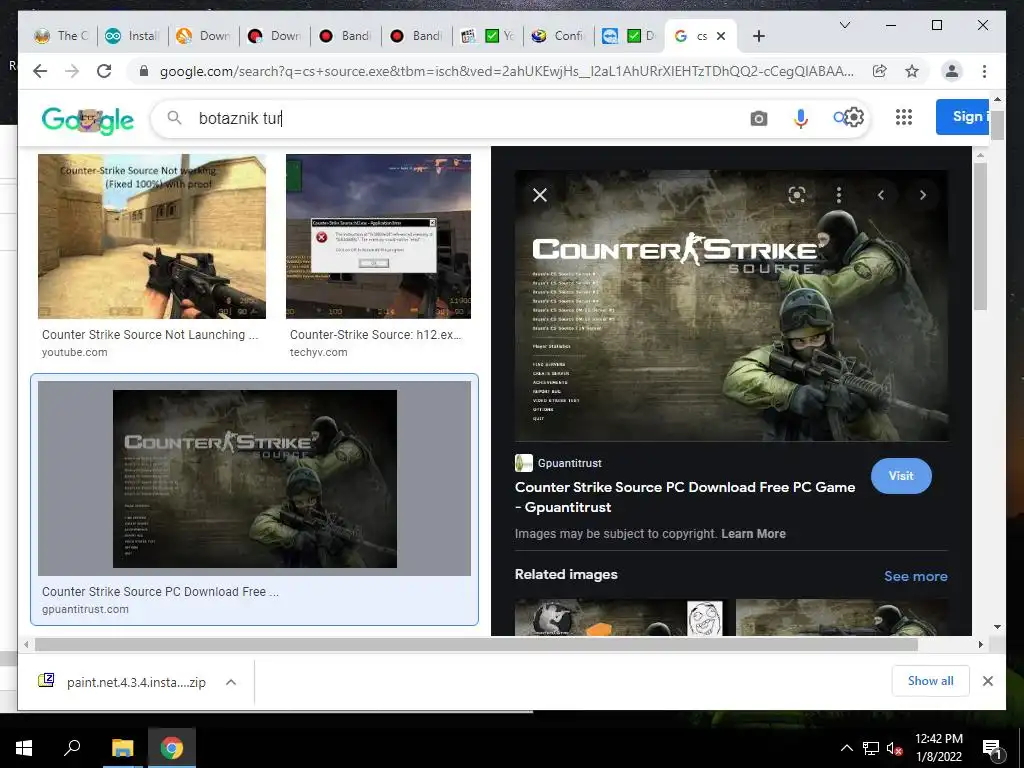This screenshot has height=768, width=1024.
Task: Open Counter-Strike Source h12.exe error thumbnail
Action: pyautogui.click(x=378, y=236)
